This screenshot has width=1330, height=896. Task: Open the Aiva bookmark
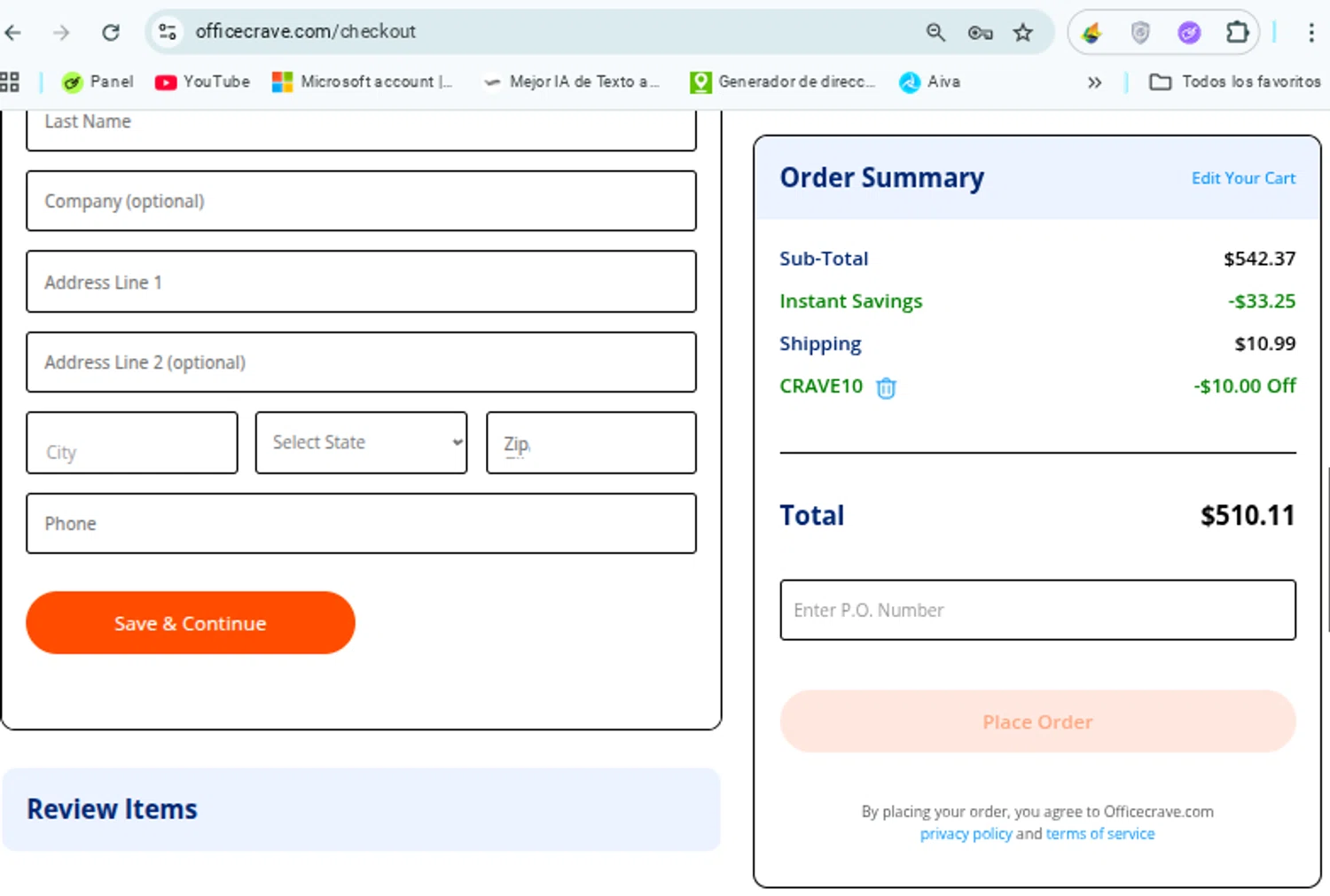pos(930,82)
